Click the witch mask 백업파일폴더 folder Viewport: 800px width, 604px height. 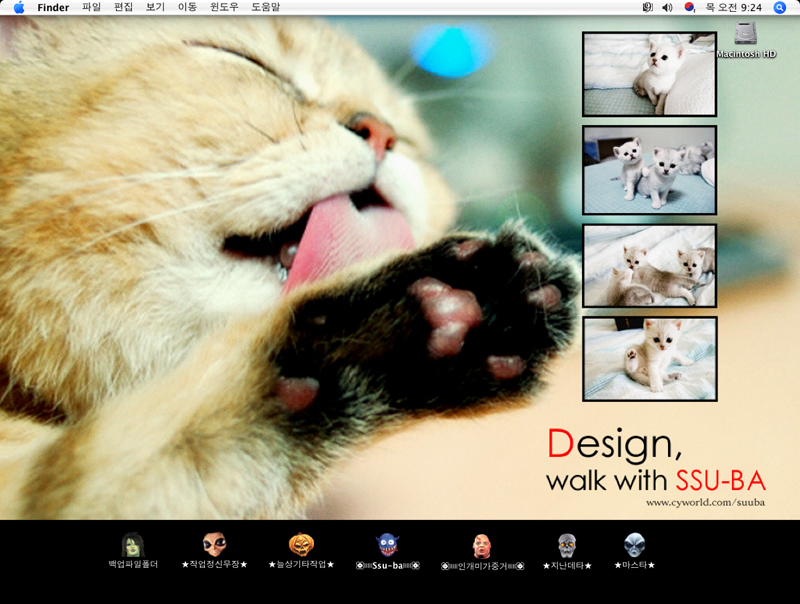pyautogui.click(x=133, y=545)
